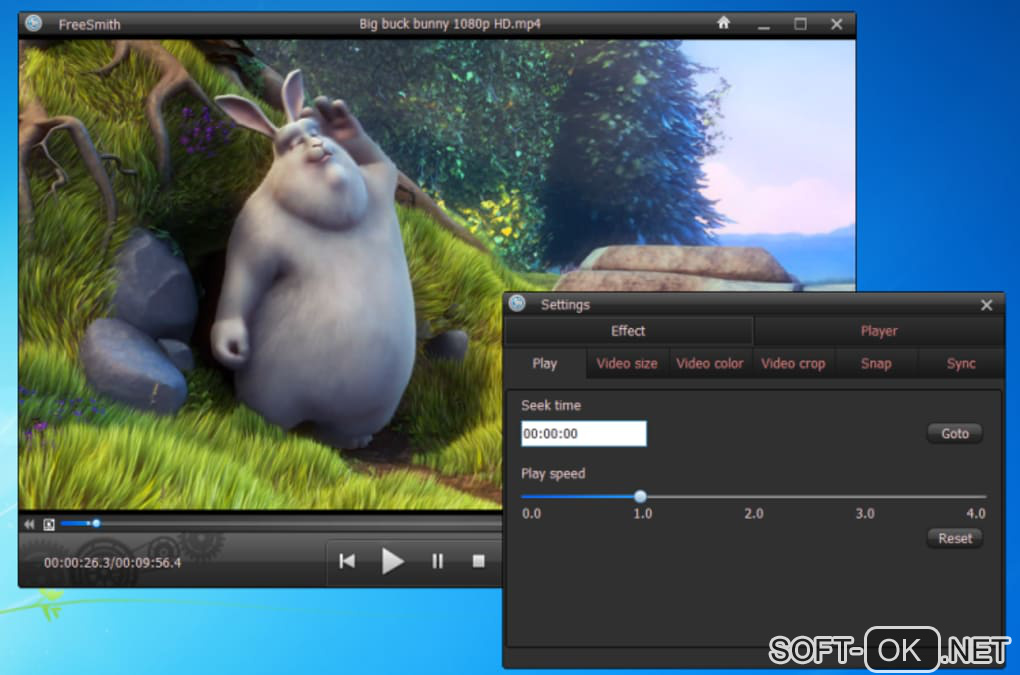Image resolution: width=1020 pixels, height=675 pixels.
Task: Click the fullscreen square icon beside the speaker
Action: [x=49, y=524]
